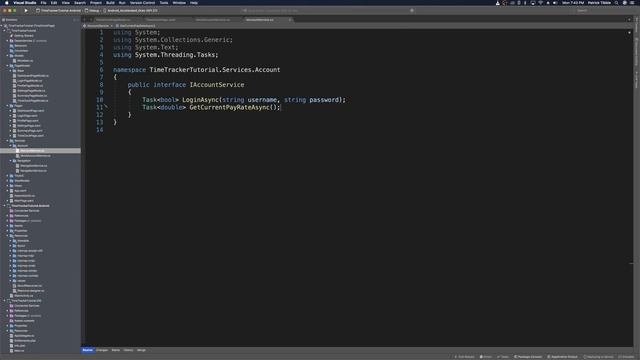Screen dimensions: 640x360
Task: Select the TimeClockPageModel.cs file icon
Action: [x=14, y=101]
